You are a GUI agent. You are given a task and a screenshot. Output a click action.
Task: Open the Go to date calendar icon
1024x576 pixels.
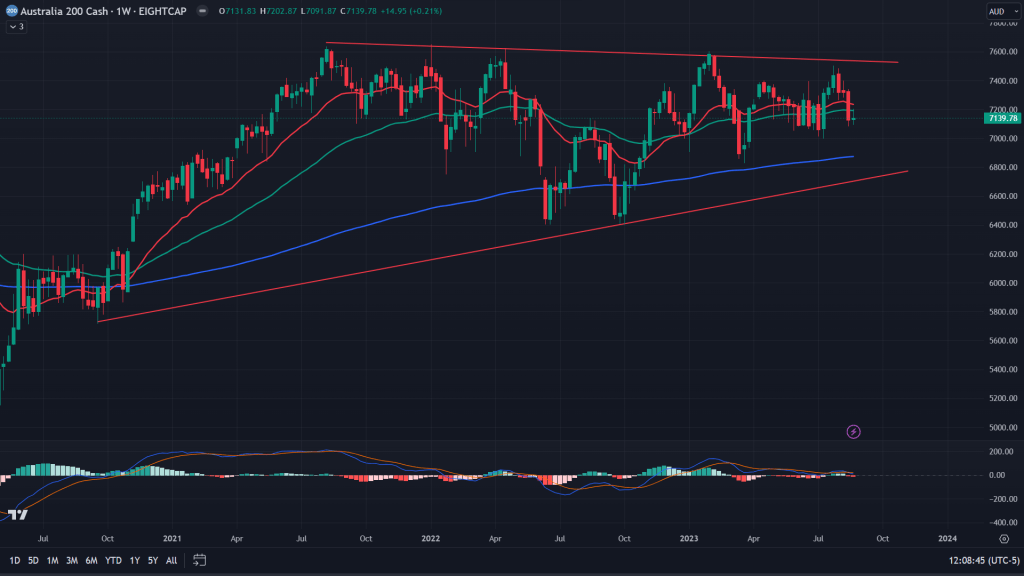pos(199,560)
